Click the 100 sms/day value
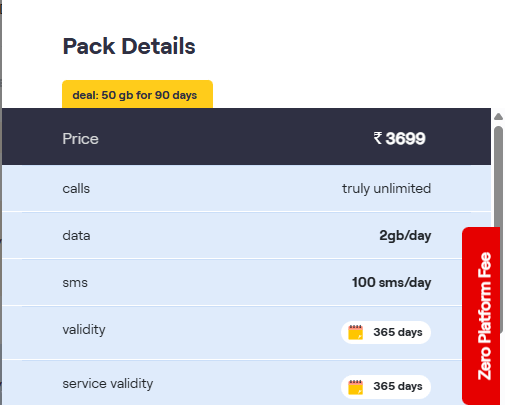 click(x=391, y=283)
